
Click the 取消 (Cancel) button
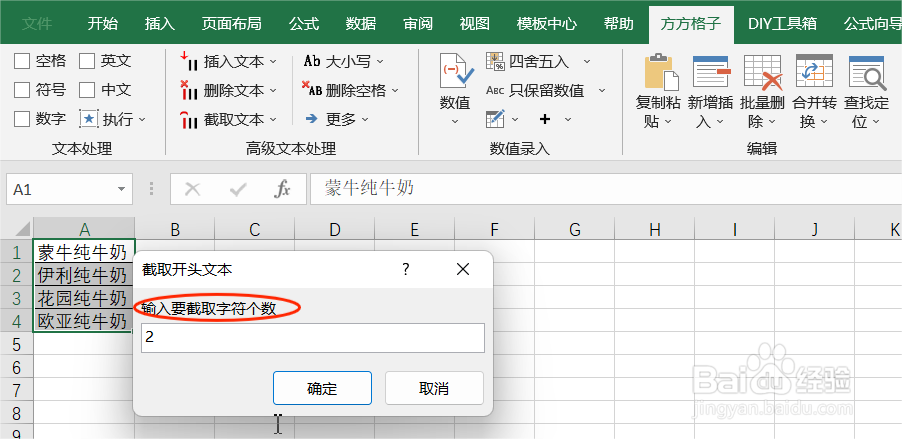(434, 388)
